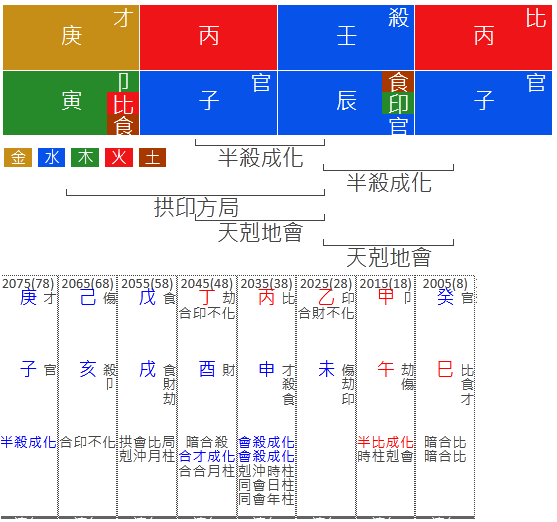Select red 巳 branch in the 2005 column
The image size is (557, 522).
(x=445, y=369)
